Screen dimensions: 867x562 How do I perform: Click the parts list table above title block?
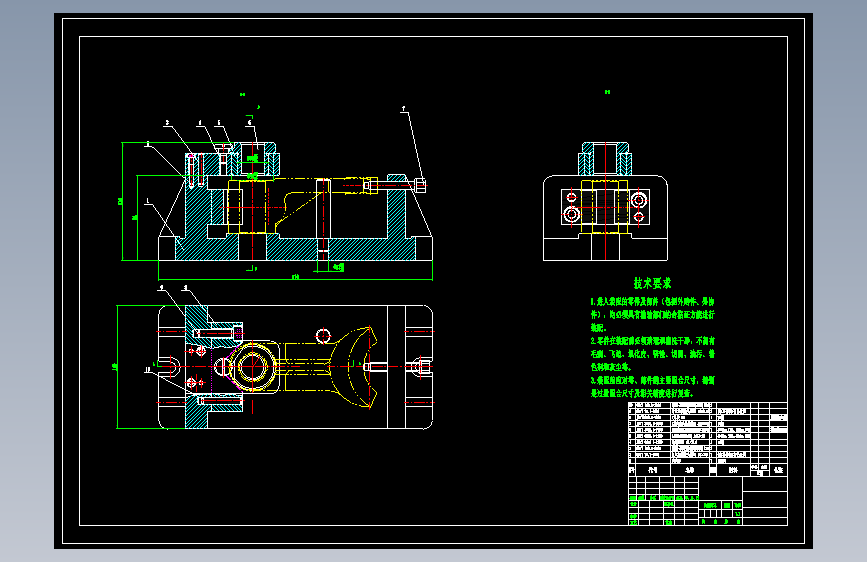coord(708,439)
